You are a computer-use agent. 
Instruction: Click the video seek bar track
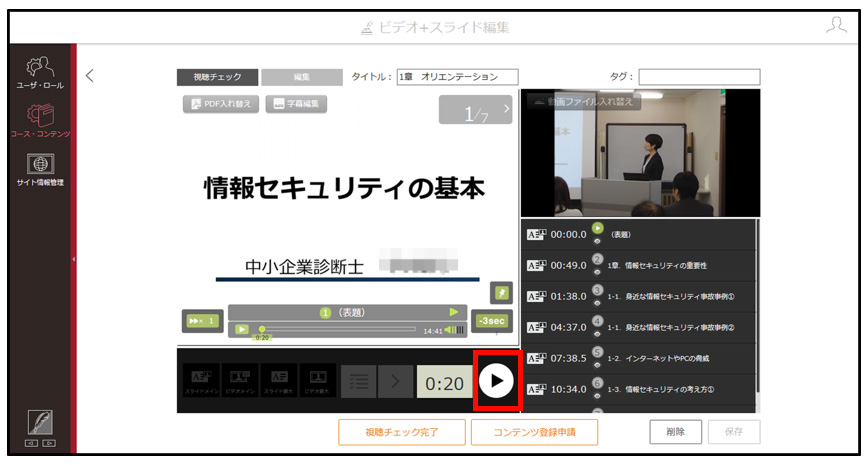click(x=339, y=329)
